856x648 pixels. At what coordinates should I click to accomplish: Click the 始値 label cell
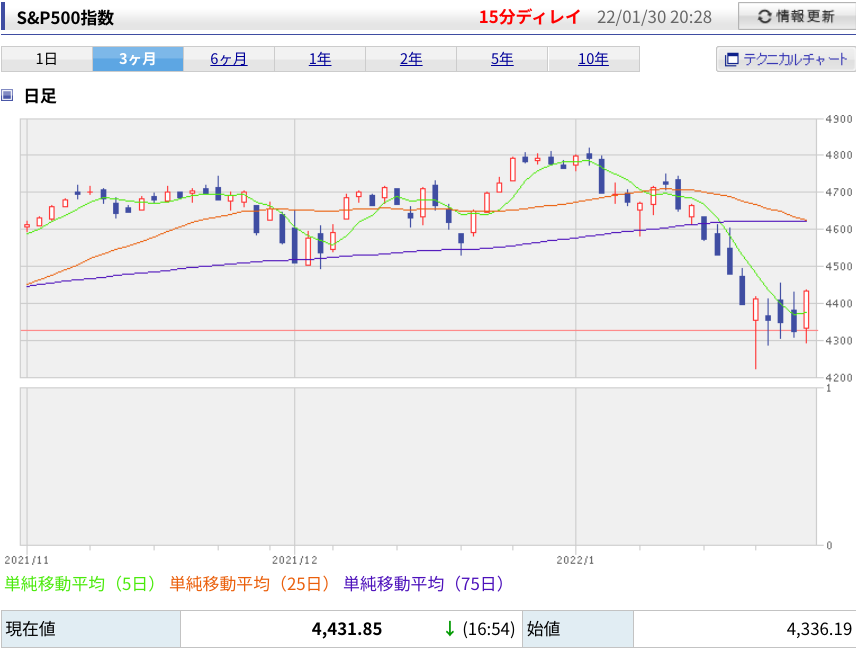(578, 629)
